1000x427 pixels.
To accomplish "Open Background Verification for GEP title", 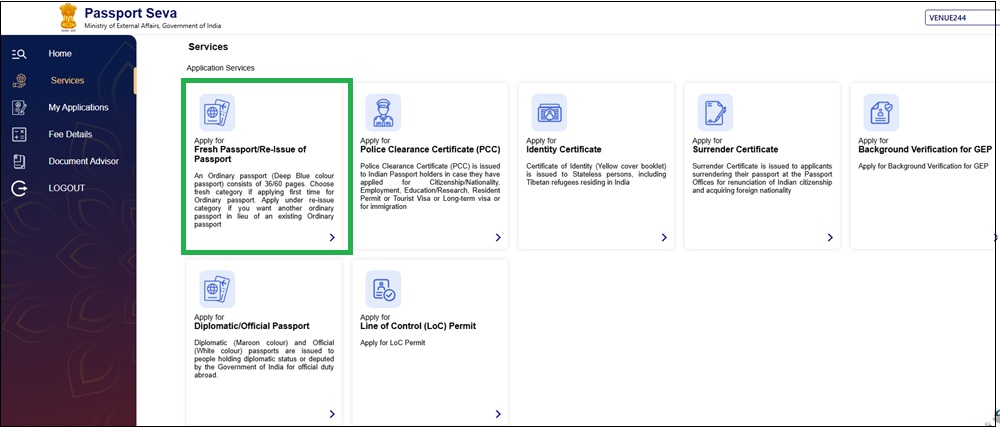I will tap(925, 150).
